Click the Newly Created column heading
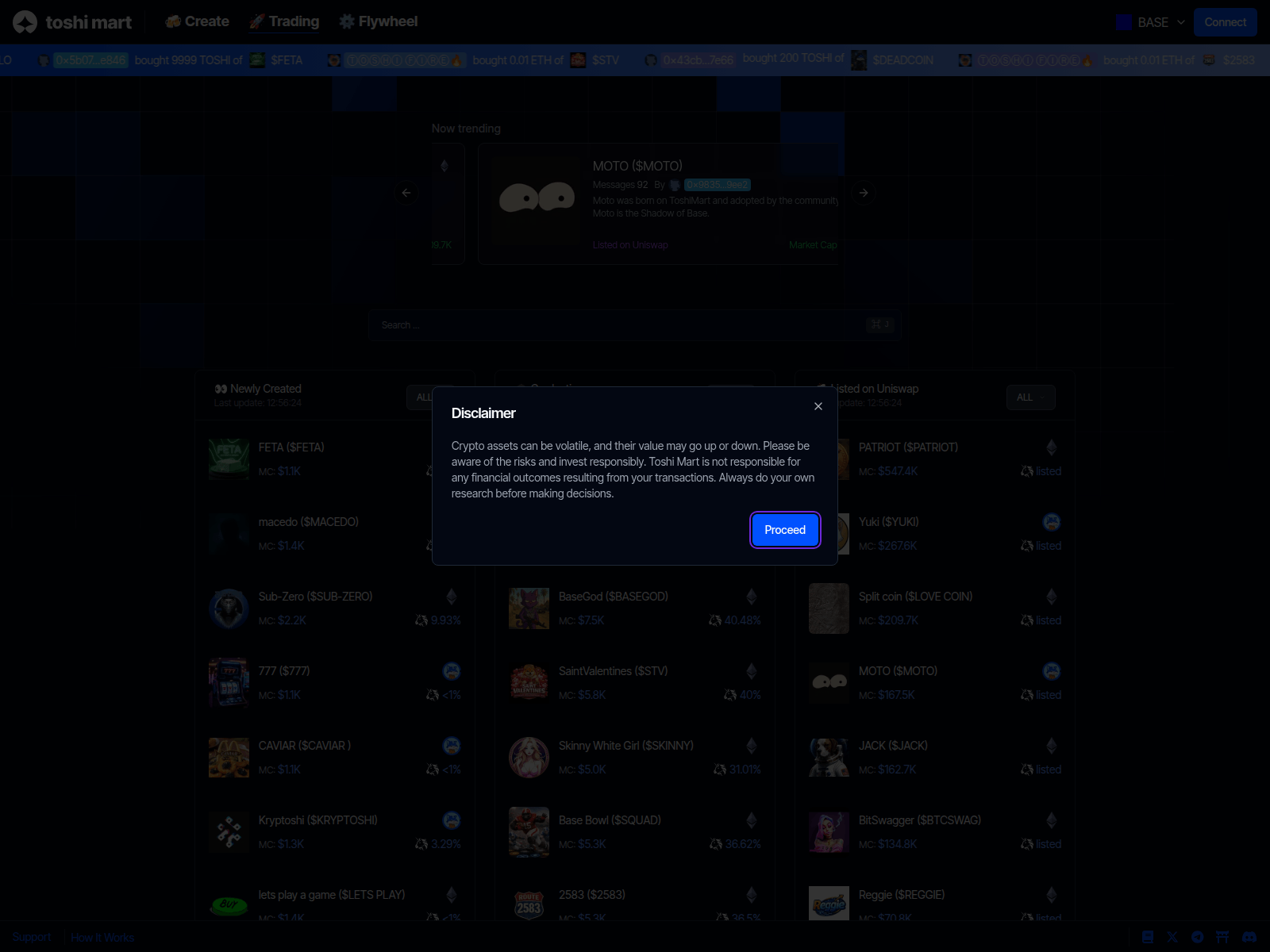 pyautogui.click(x=265, y=389)
